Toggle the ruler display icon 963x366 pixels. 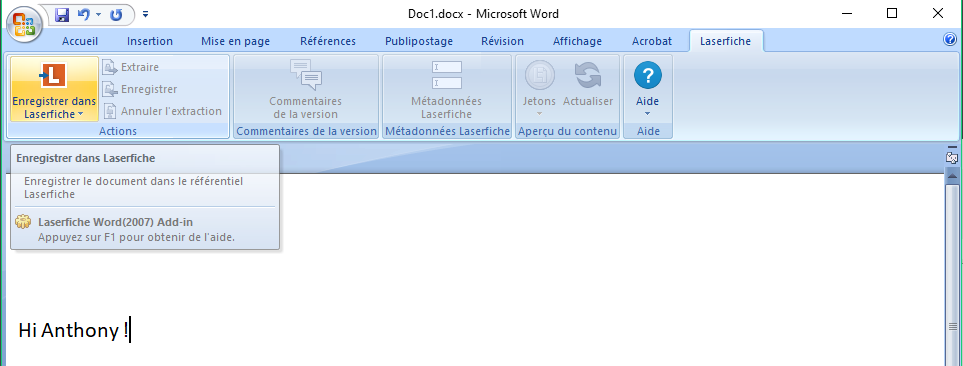(x=952, y=157)
